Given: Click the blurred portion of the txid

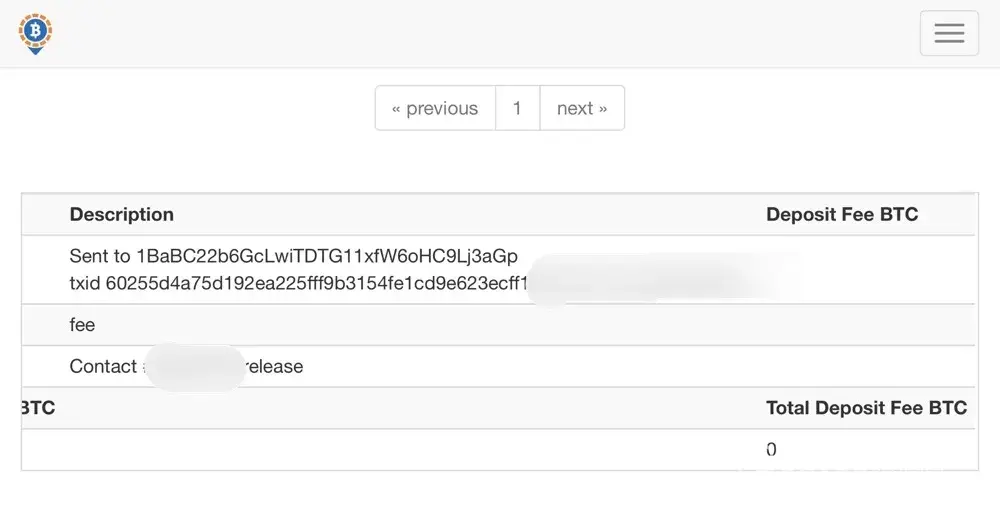Looking at the screenshot, I should [660, 280].
